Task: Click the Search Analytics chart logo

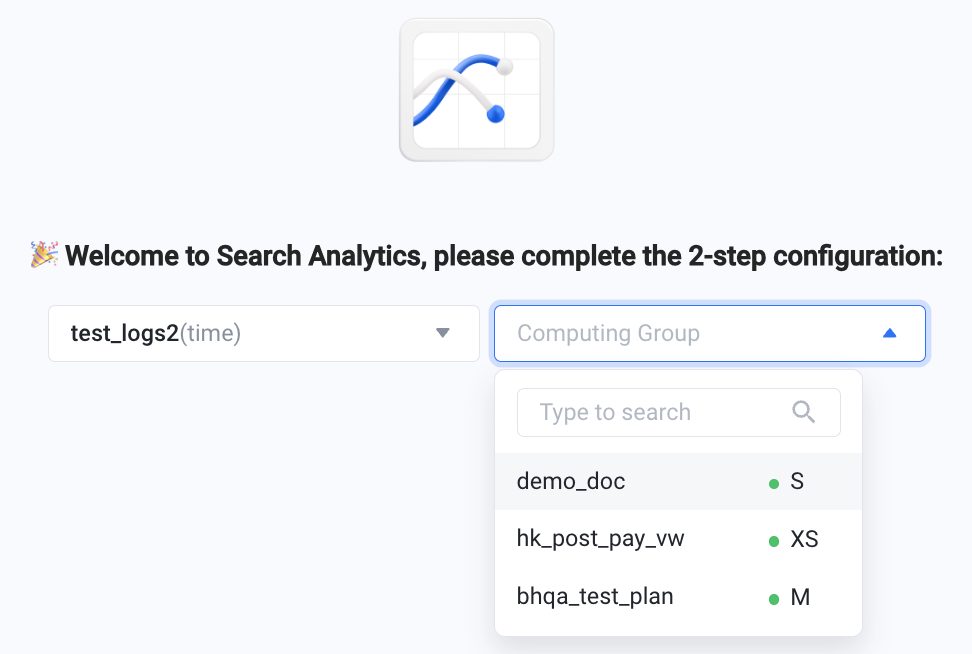Action: (x=476, y=90)
